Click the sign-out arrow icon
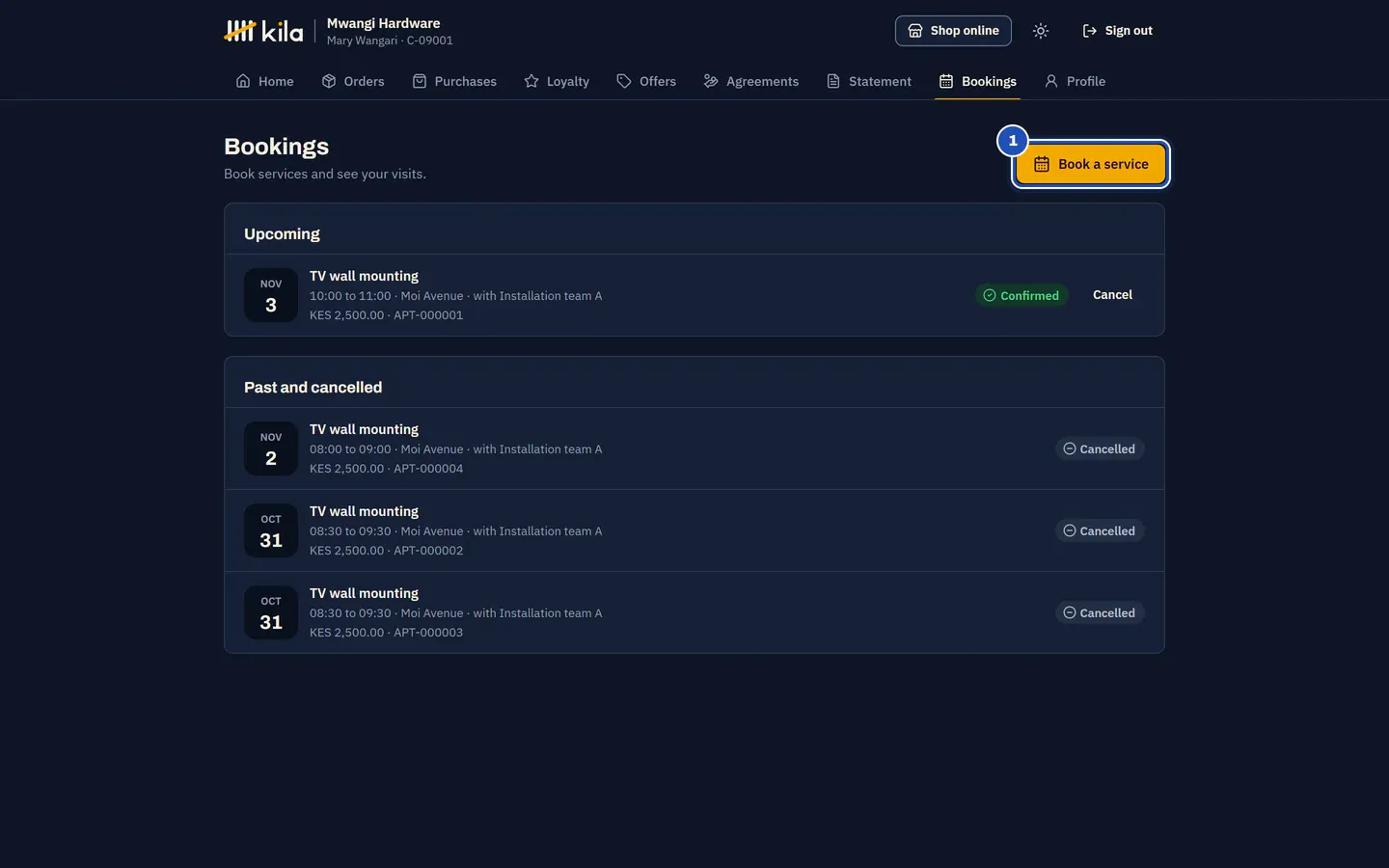The image size is (1389, 868). click(1090, 31)
